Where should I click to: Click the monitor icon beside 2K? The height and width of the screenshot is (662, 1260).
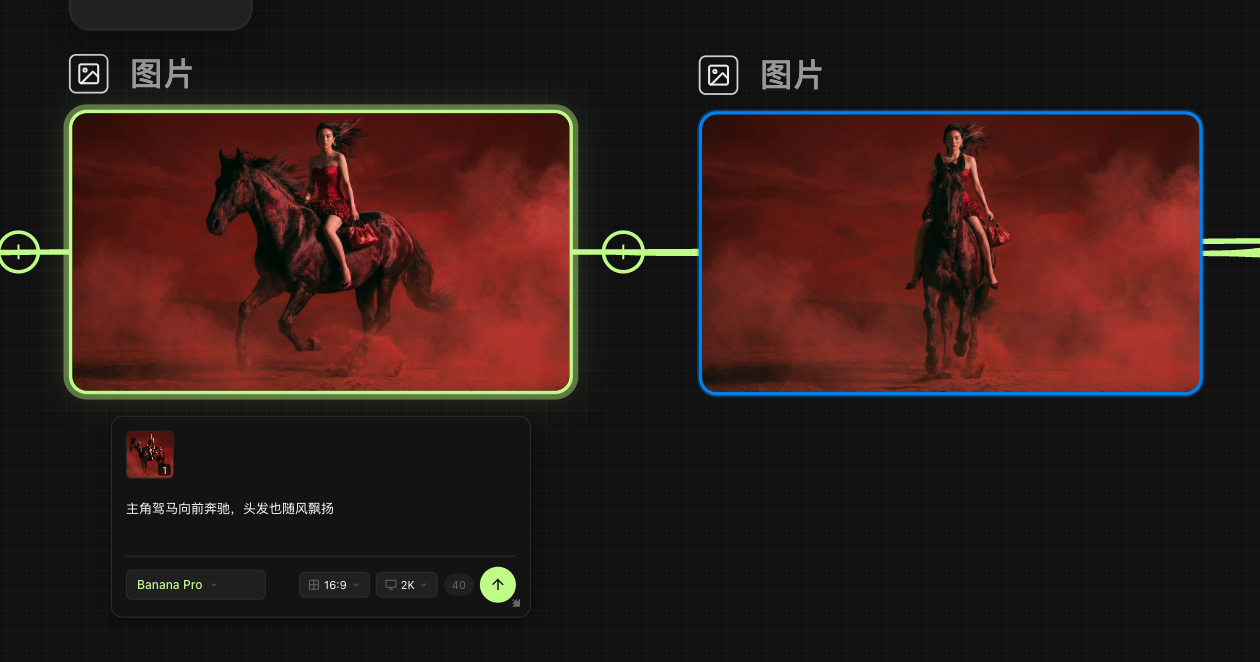click(391, 585)
